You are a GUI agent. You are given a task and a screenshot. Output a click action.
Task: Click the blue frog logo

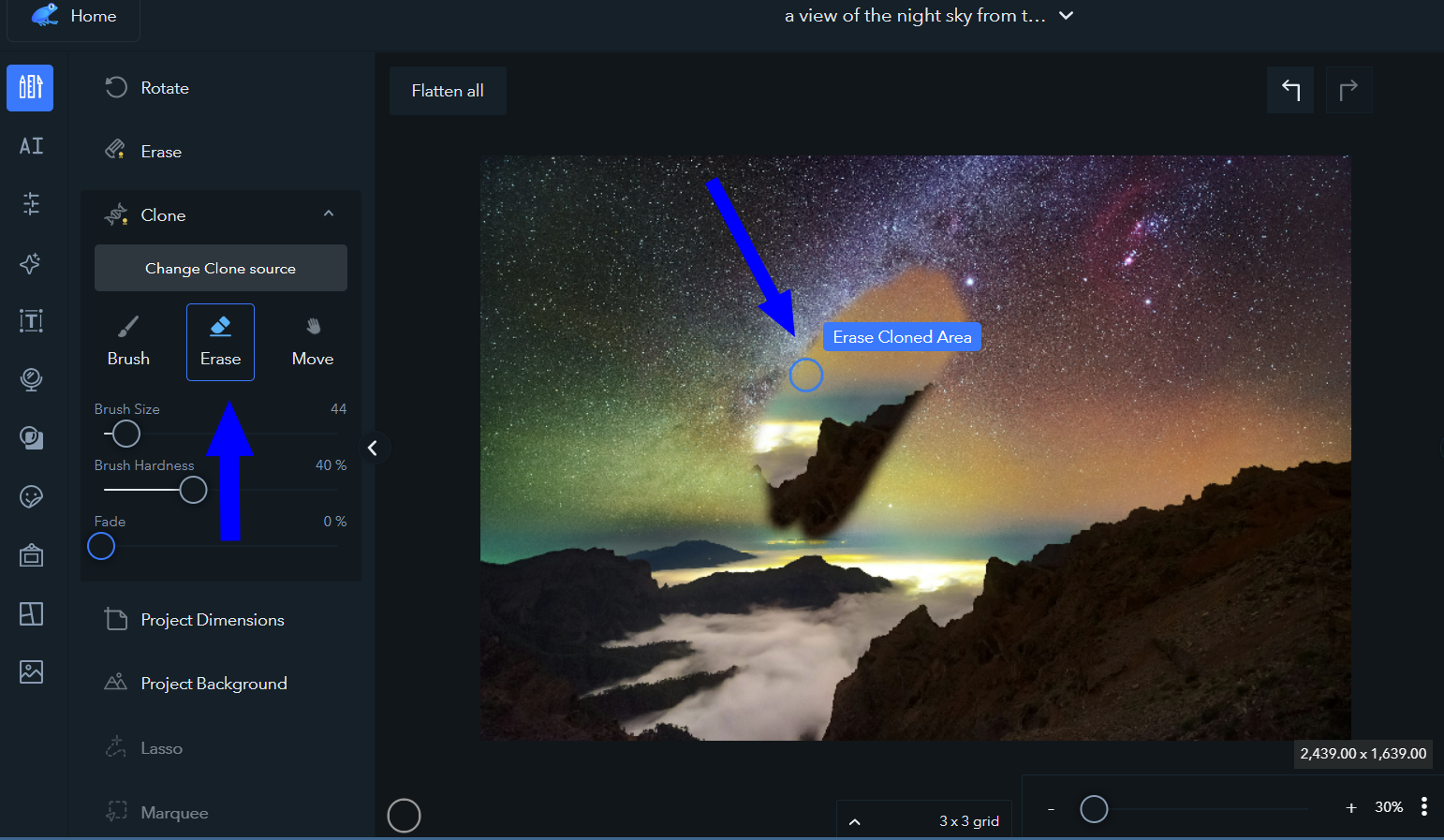coord(44,15)
